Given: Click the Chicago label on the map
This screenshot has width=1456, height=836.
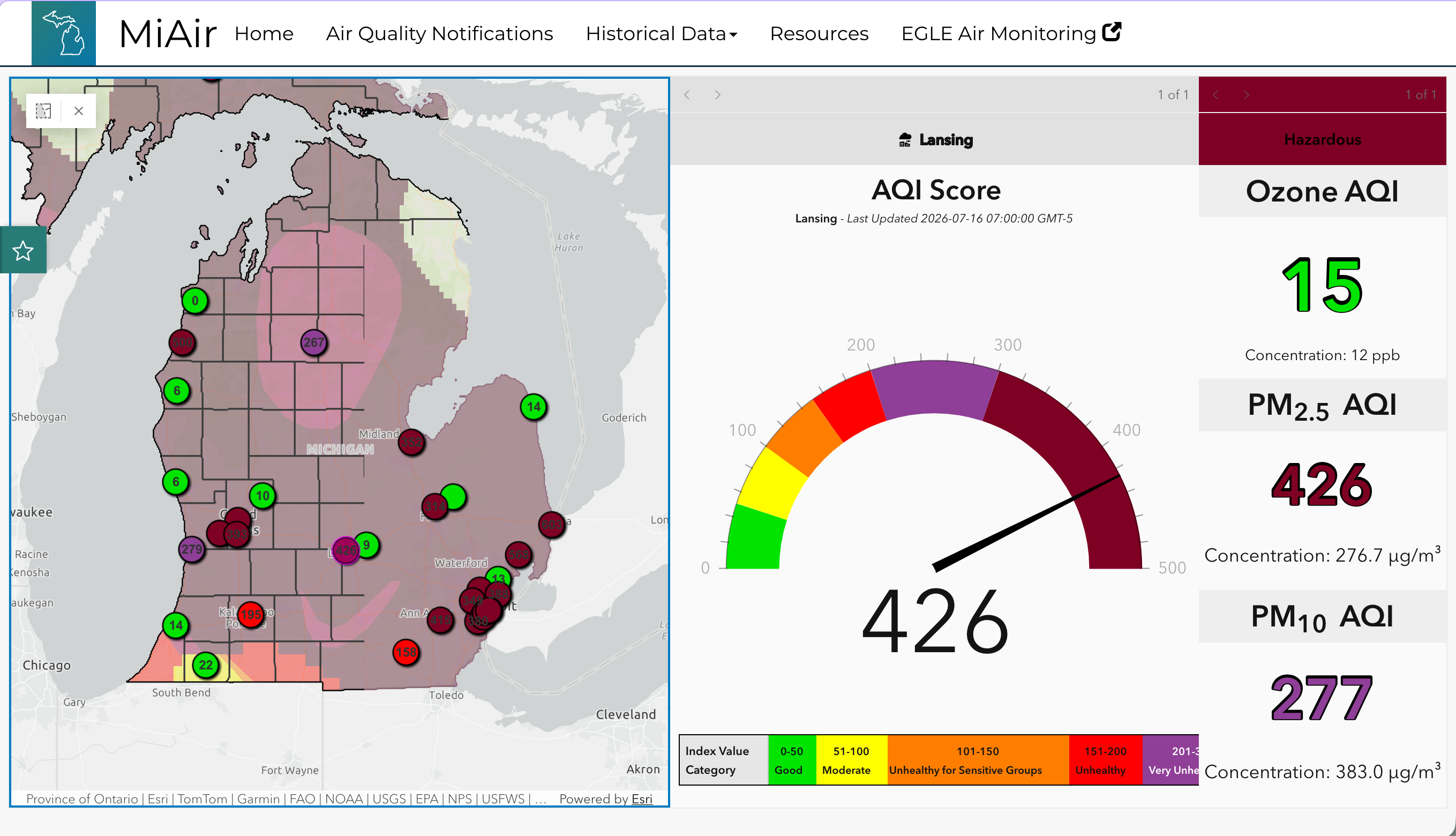Looking at the screenshot, I should (x=47, y=665).
